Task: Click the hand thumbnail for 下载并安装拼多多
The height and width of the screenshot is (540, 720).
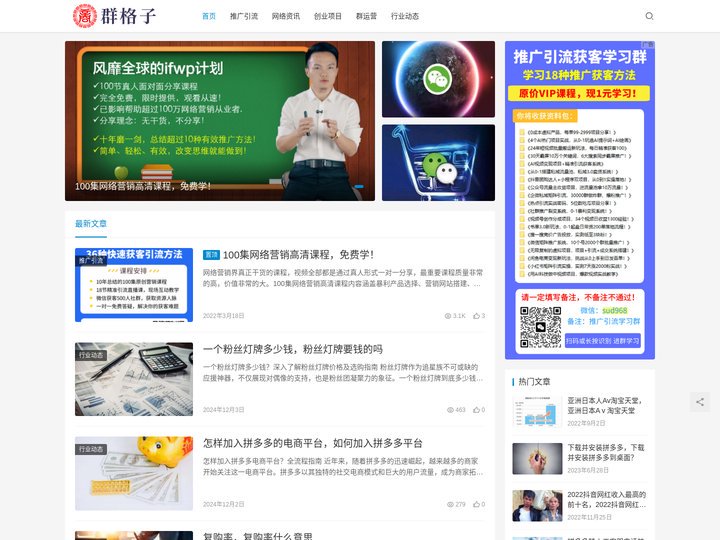Action: tap(537, 458)
